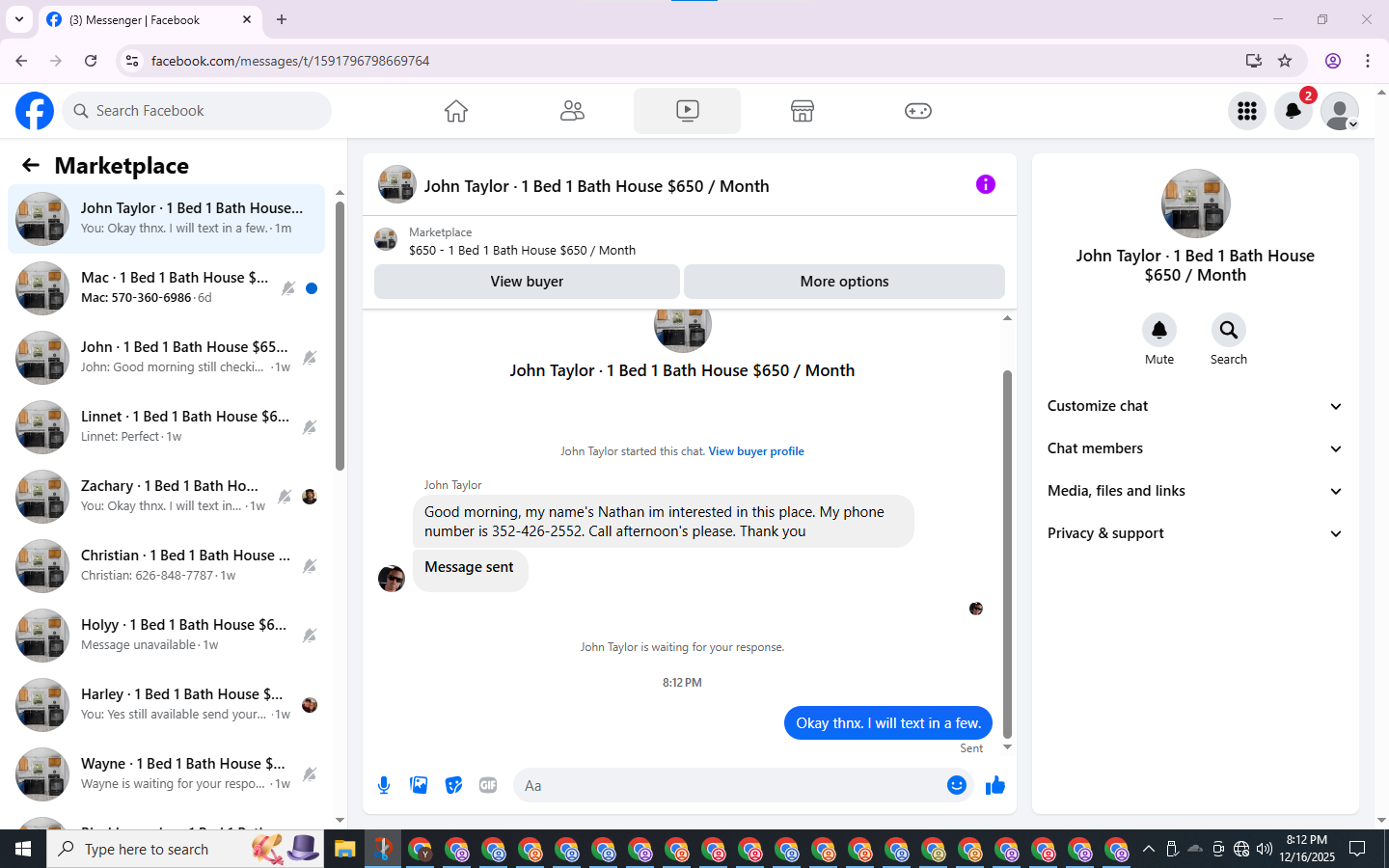Viewport: 1389px width, 868px height.
Task: Click the reload page icon
Action: (x=91, y=61)
